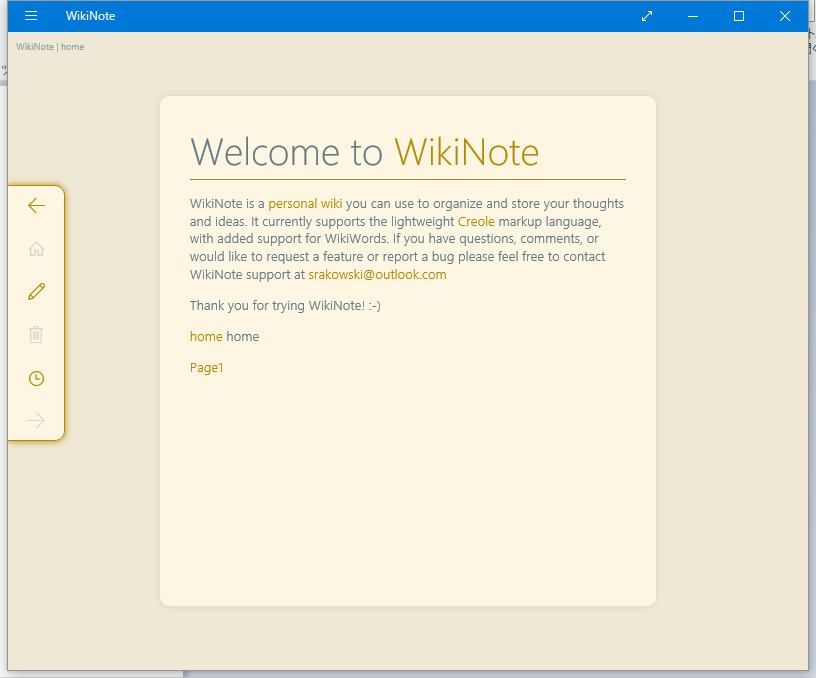Minimize the WikiNote window
The image size is (816, 678).
693,16
